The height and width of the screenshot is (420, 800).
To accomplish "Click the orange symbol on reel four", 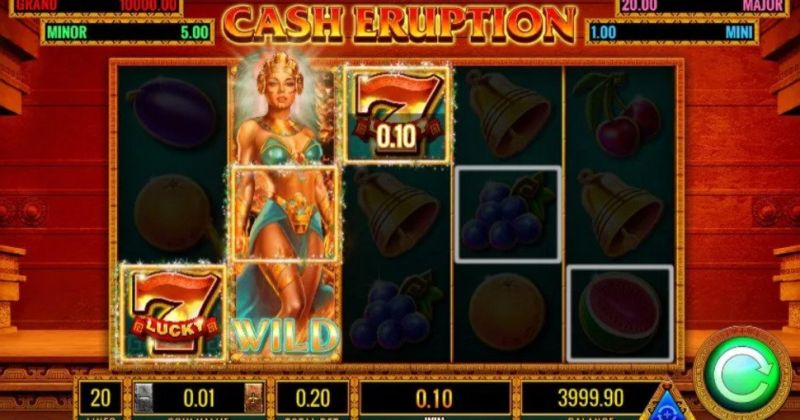I will pyautogui.click(x=507, y=312).
